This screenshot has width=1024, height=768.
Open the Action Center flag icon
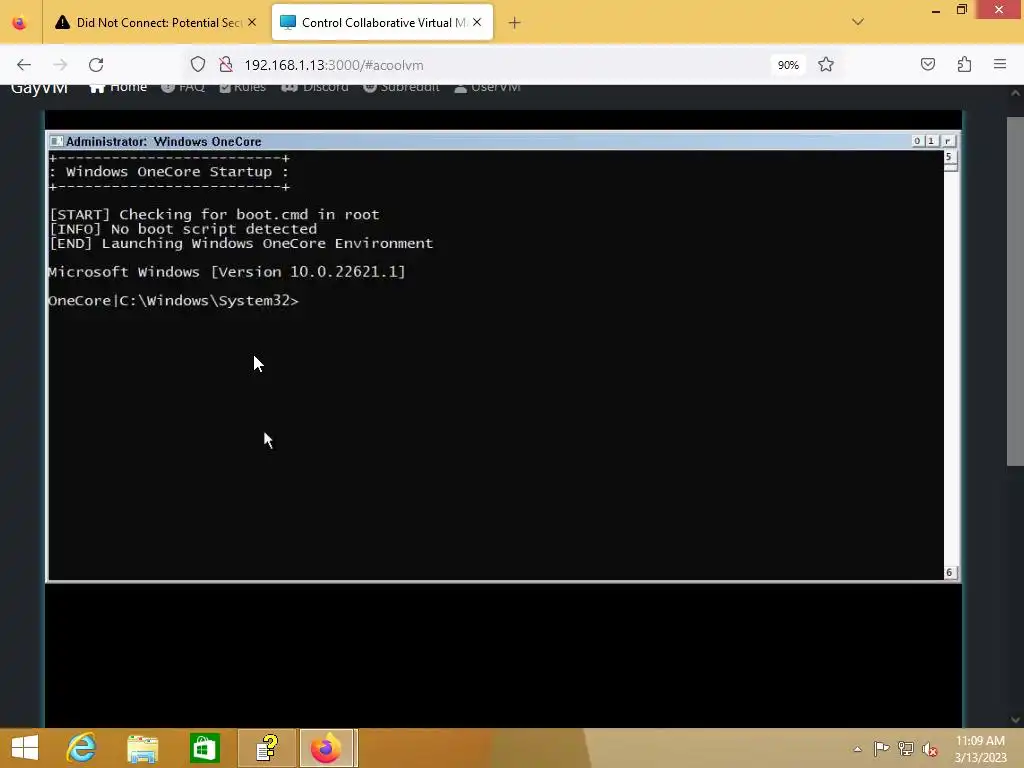[x=881, y=748]
